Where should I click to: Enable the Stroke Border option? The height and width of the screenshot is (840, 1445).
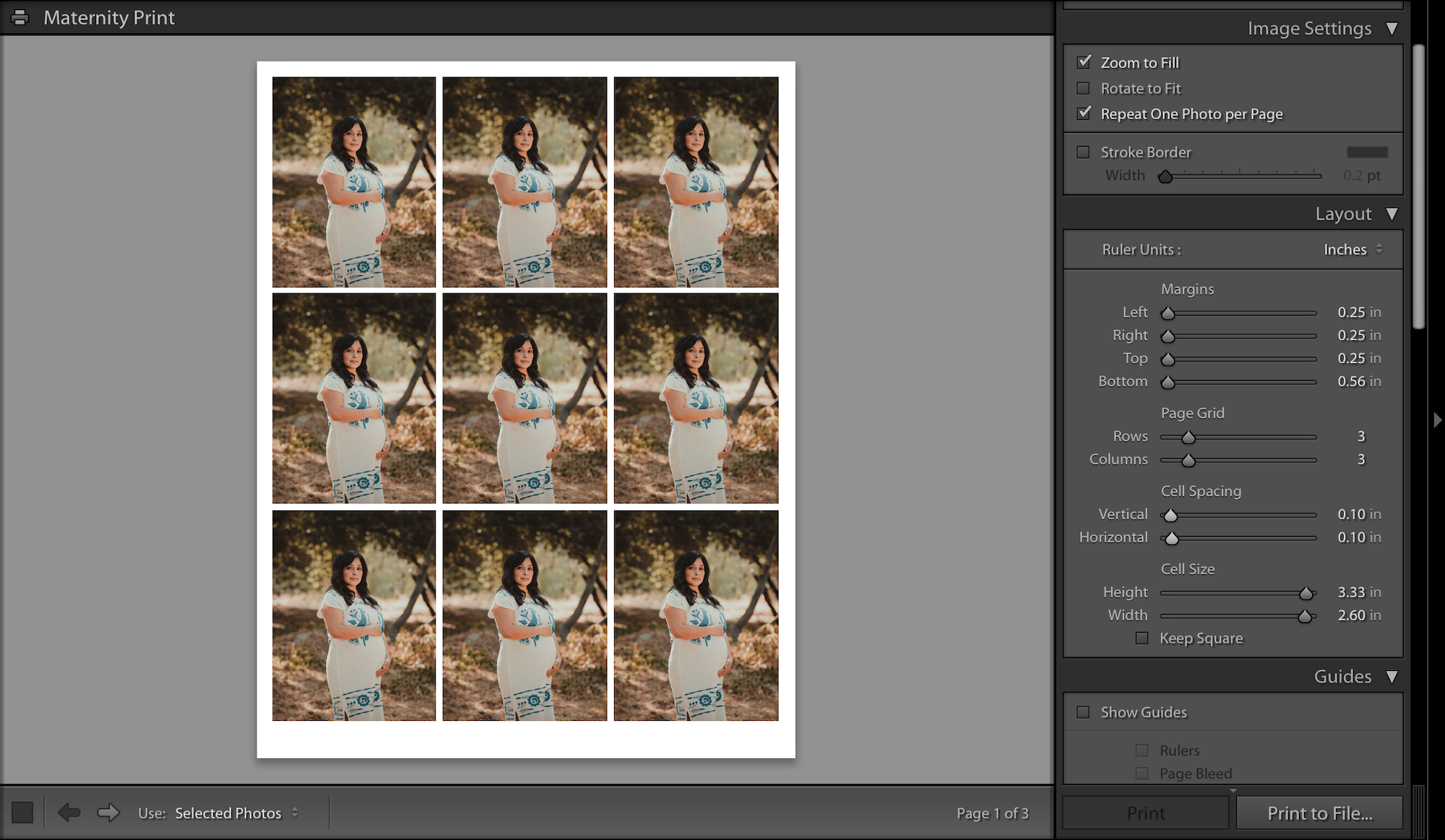tap(1083, 152)
